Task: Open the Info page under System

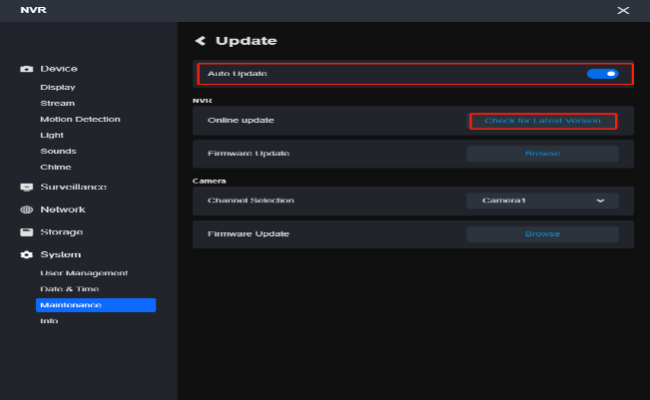Action: pos(49,321)
